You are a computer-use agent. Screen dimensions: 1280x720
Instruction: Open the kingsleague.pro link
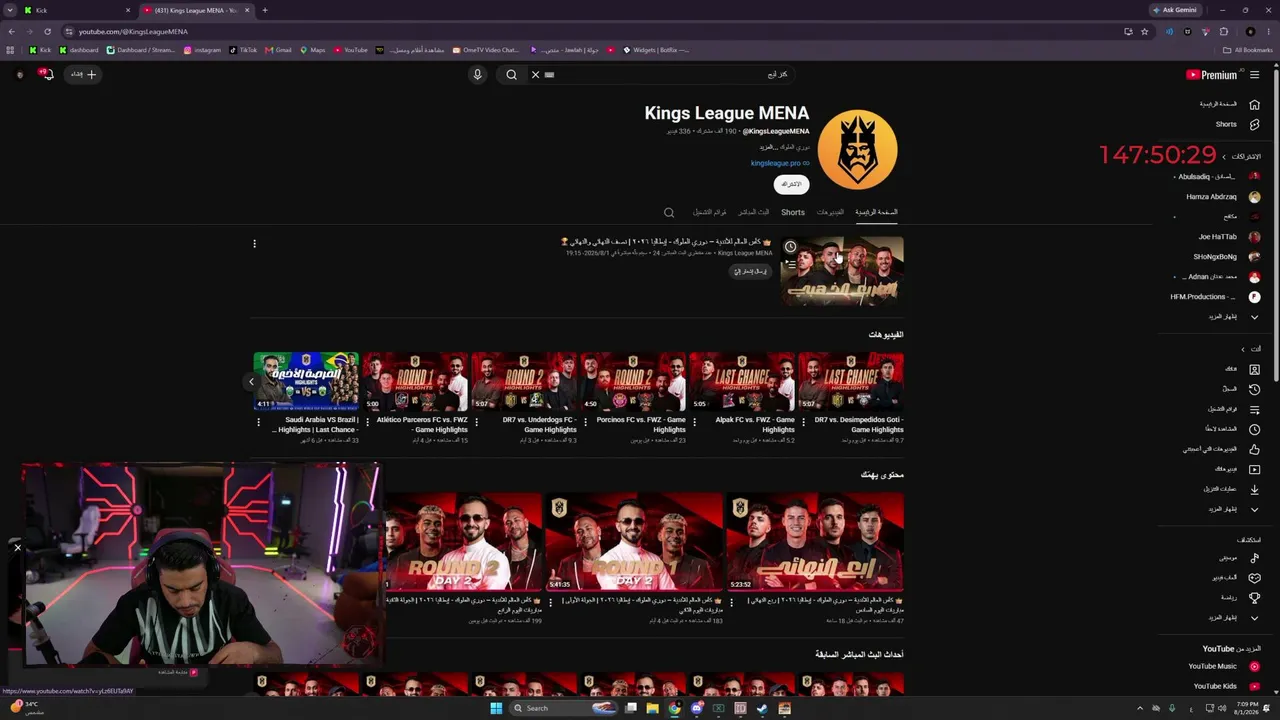pos(776,163)
